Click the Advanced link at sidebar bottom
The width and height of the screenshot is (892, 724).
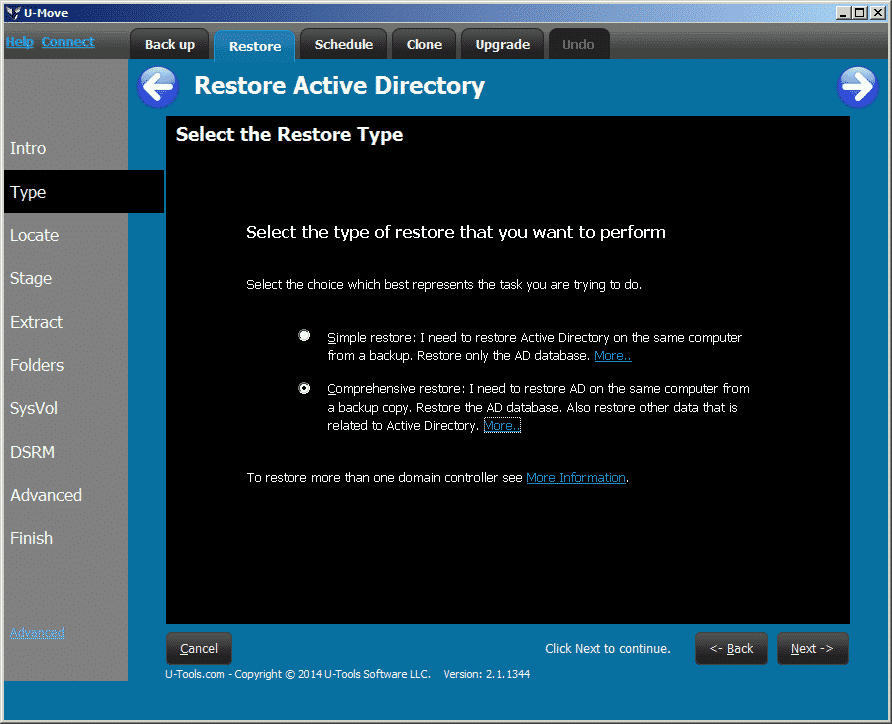point(37,632)
